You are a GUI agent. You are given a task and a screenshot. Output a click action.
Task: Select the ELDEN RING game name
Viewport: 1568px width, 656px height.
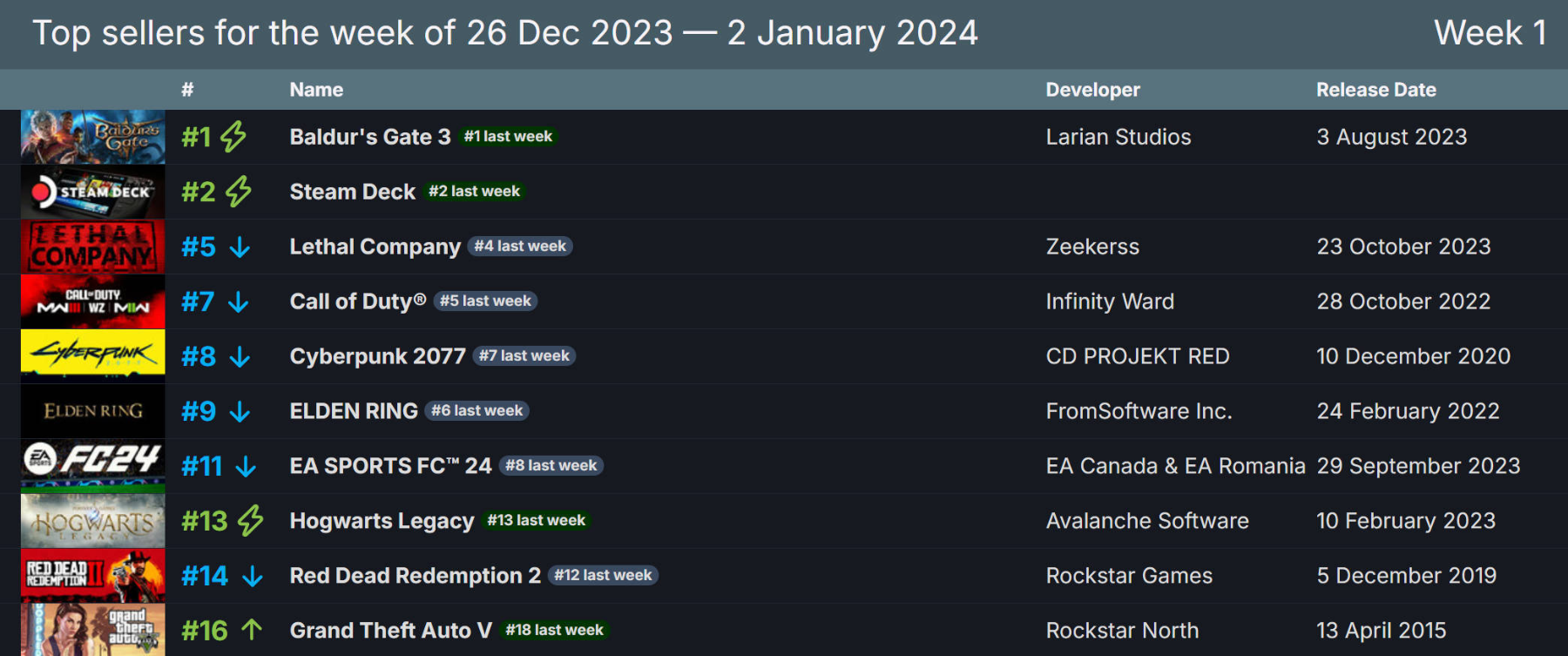pyautogui.click(x=354, y=411)
